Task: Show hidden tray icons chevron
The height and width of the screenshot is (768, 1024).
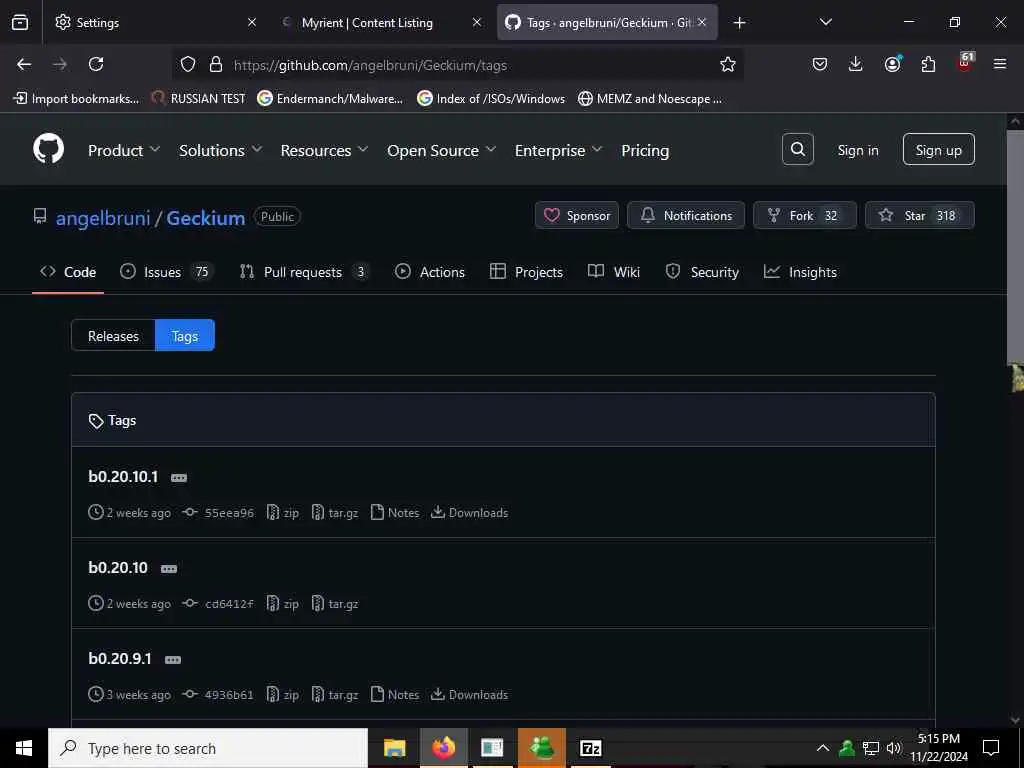Action: [x=823, y=748]
